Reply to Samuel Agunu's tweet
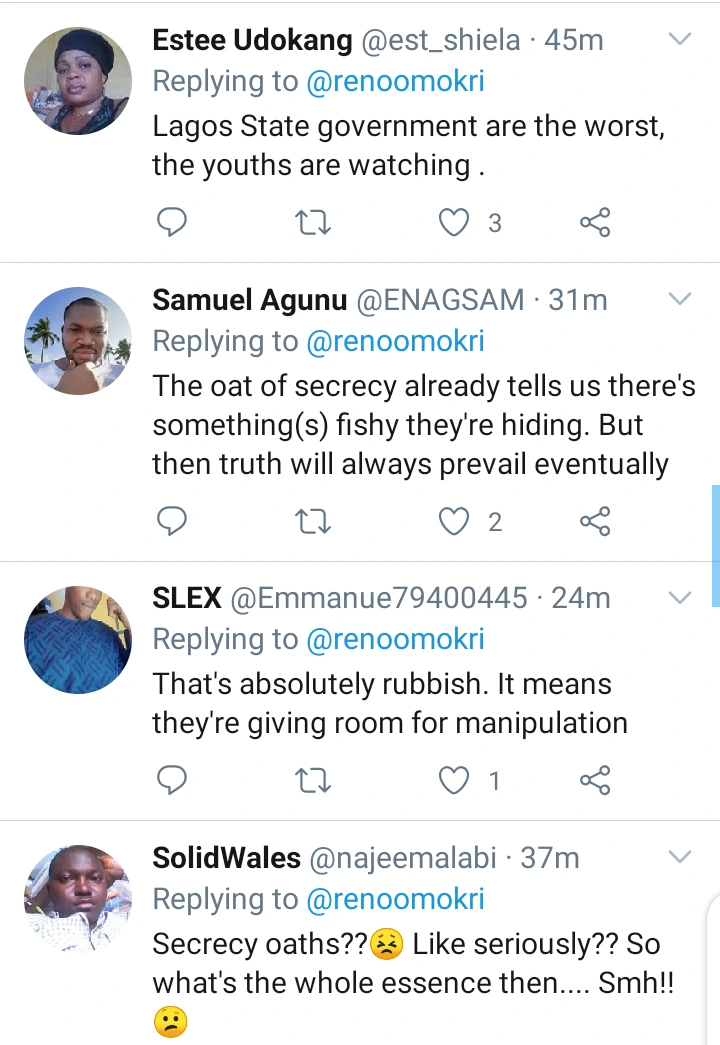Viewport: 720px width, 1045px height. 173,521
